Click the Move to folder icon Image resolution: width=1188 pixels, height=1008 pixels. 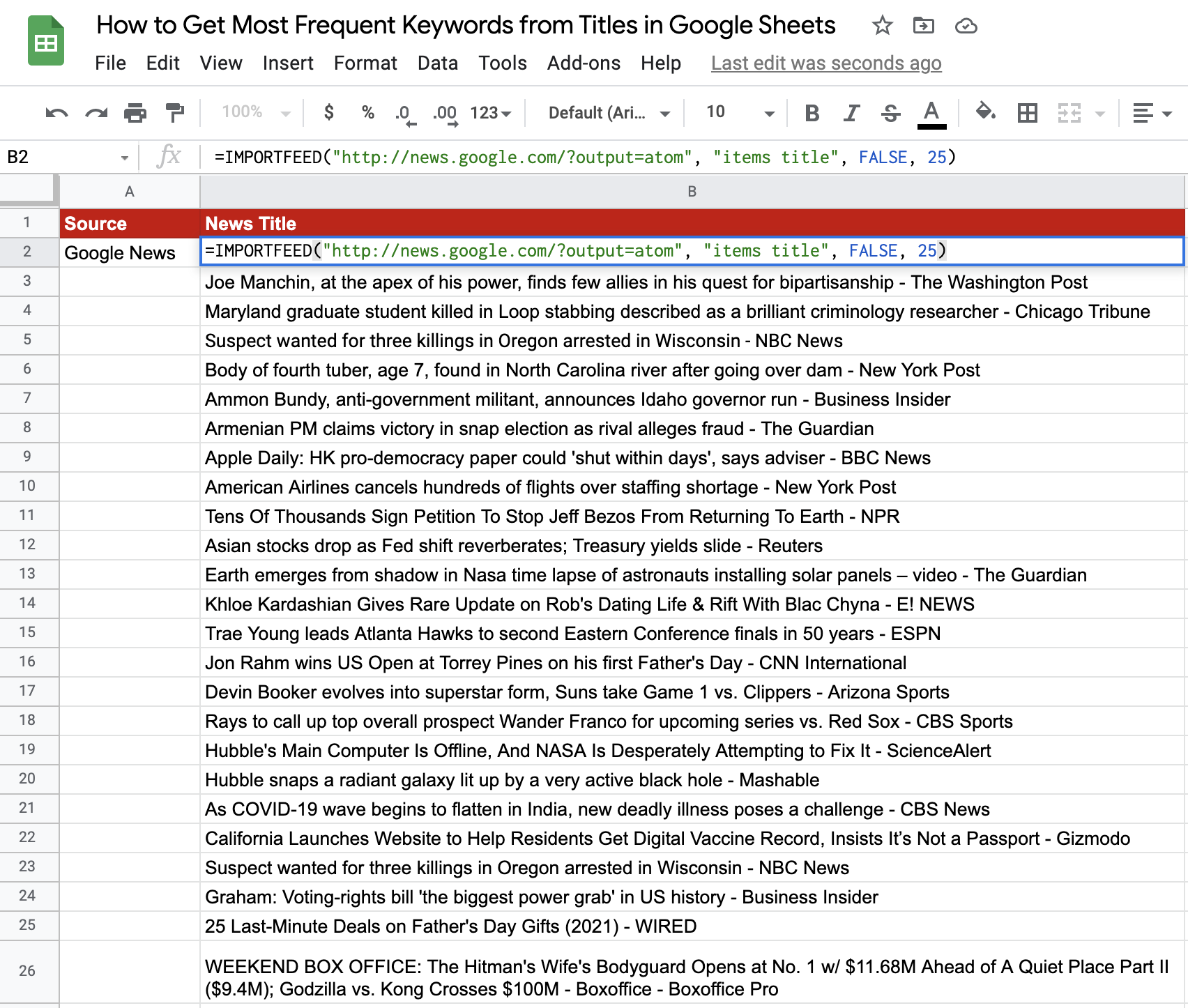coord(924,26)
